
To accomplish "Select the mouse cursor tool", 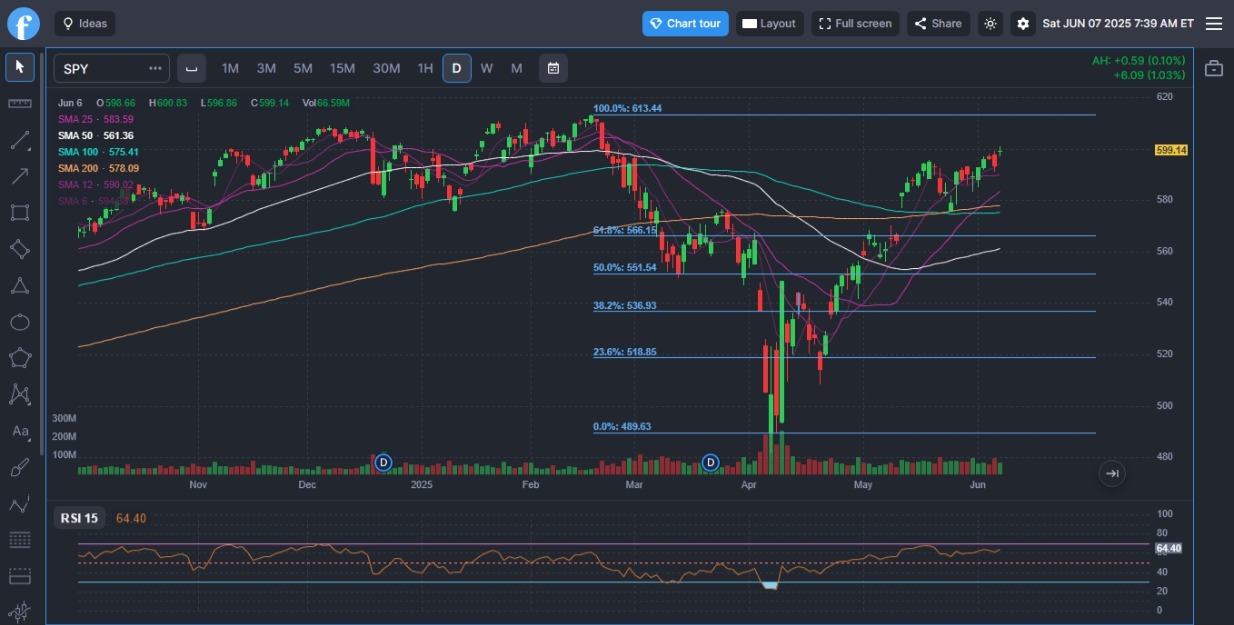I will (x=20, y=67).
